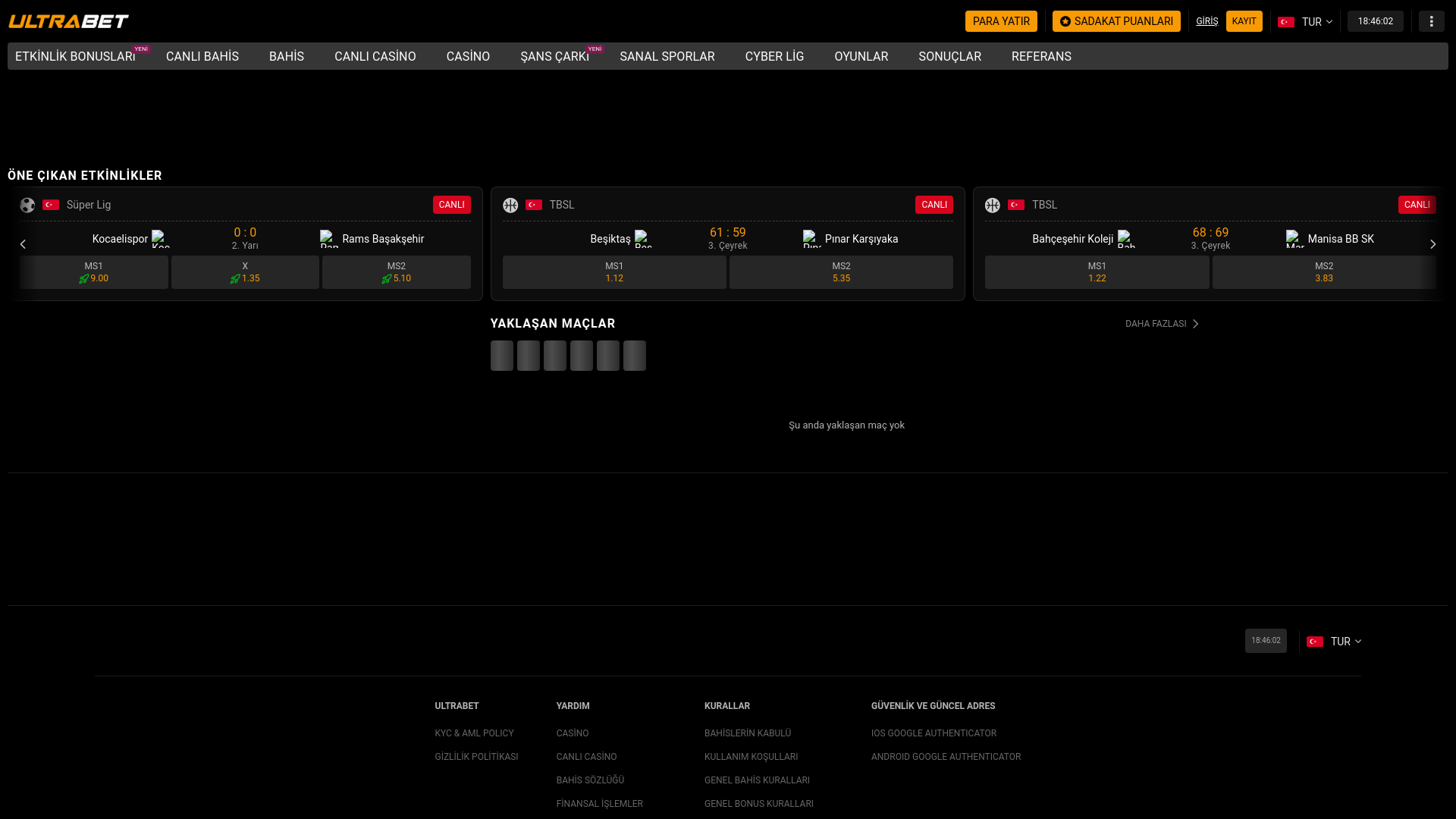Open Bahis Sözlüğü link
The image size is (1456, 819).
pos(590,780)
